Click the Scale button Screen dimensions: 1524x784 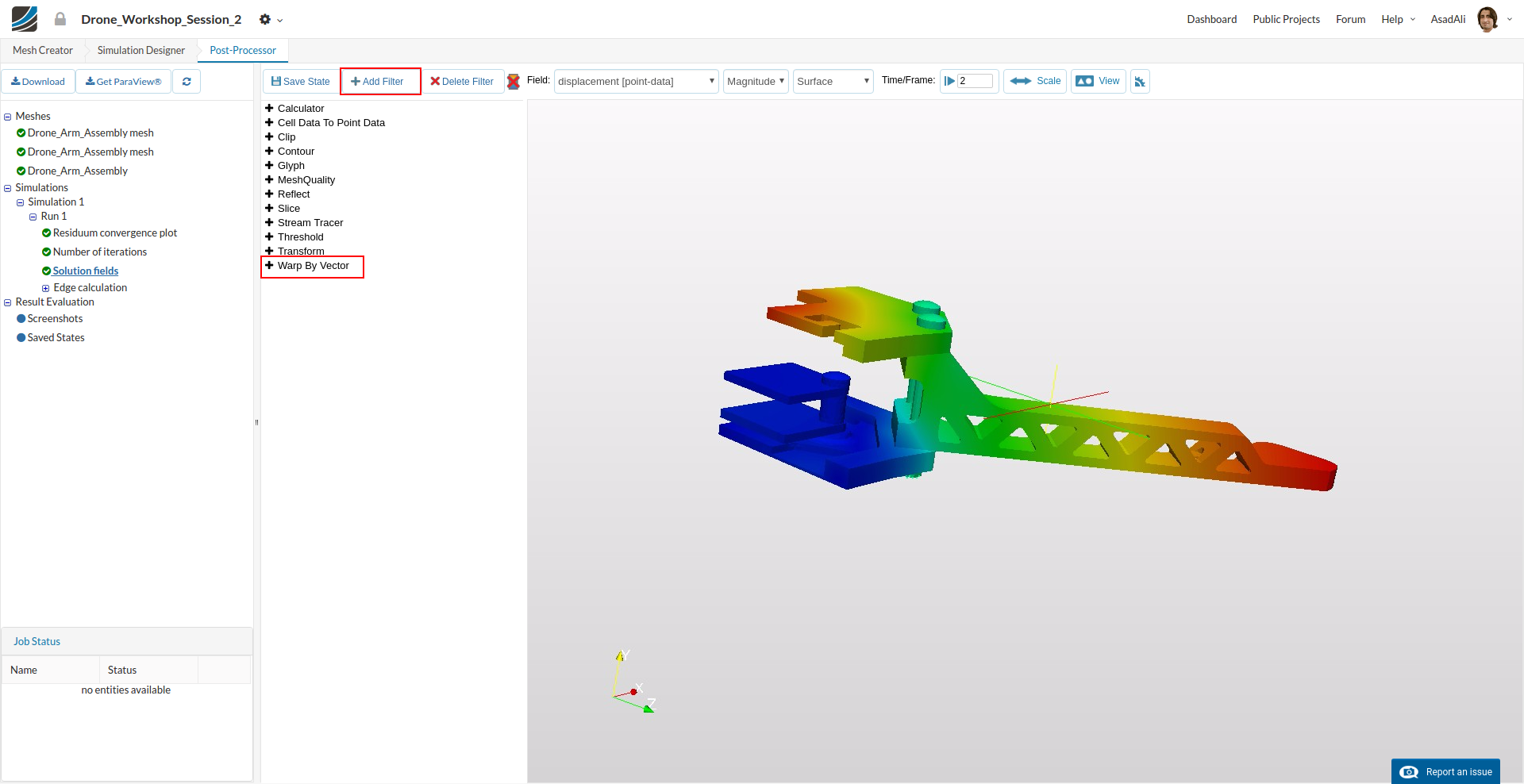[1035, 81]
